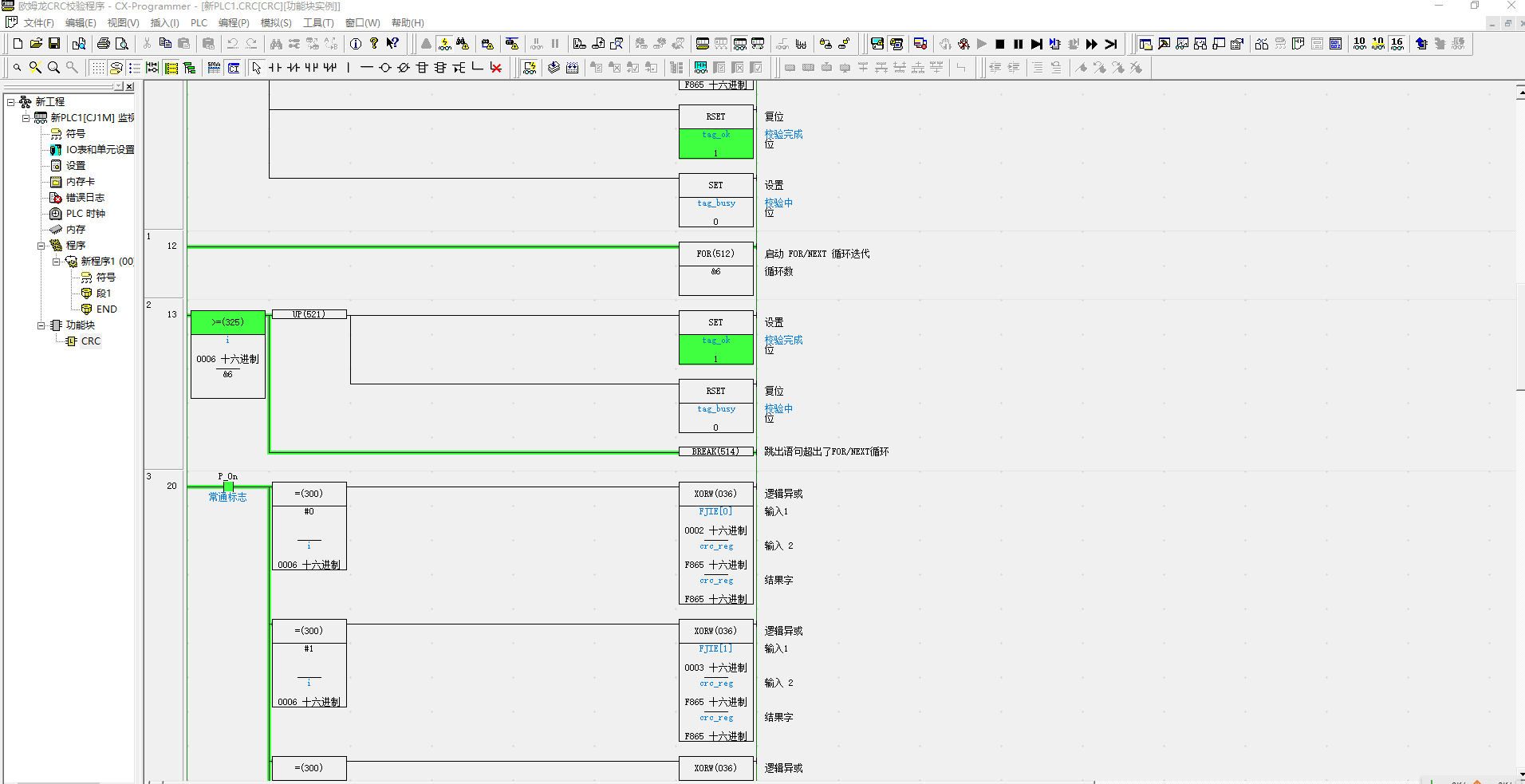1525x784 pixels.
Task: Click the red X delete tool
Action: tap(496, 68)
